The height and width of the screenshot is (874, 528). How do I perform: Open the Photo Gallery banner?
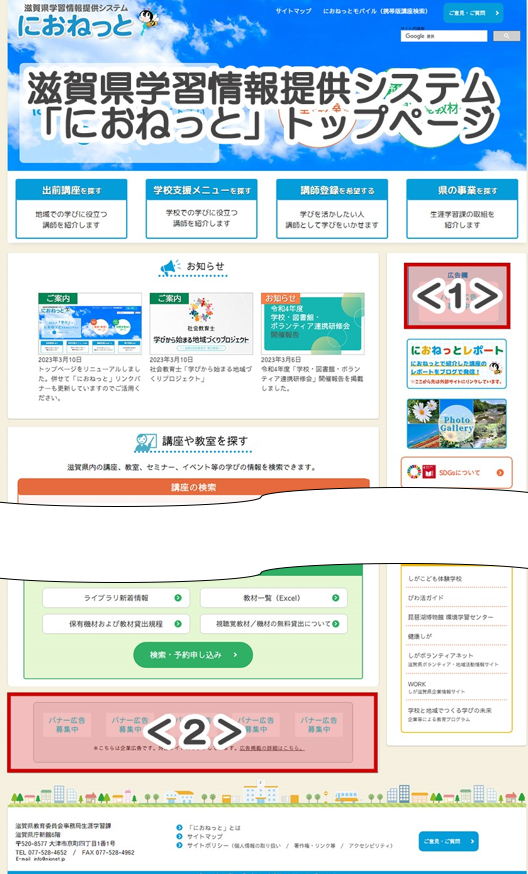click(x=457, y=424)
